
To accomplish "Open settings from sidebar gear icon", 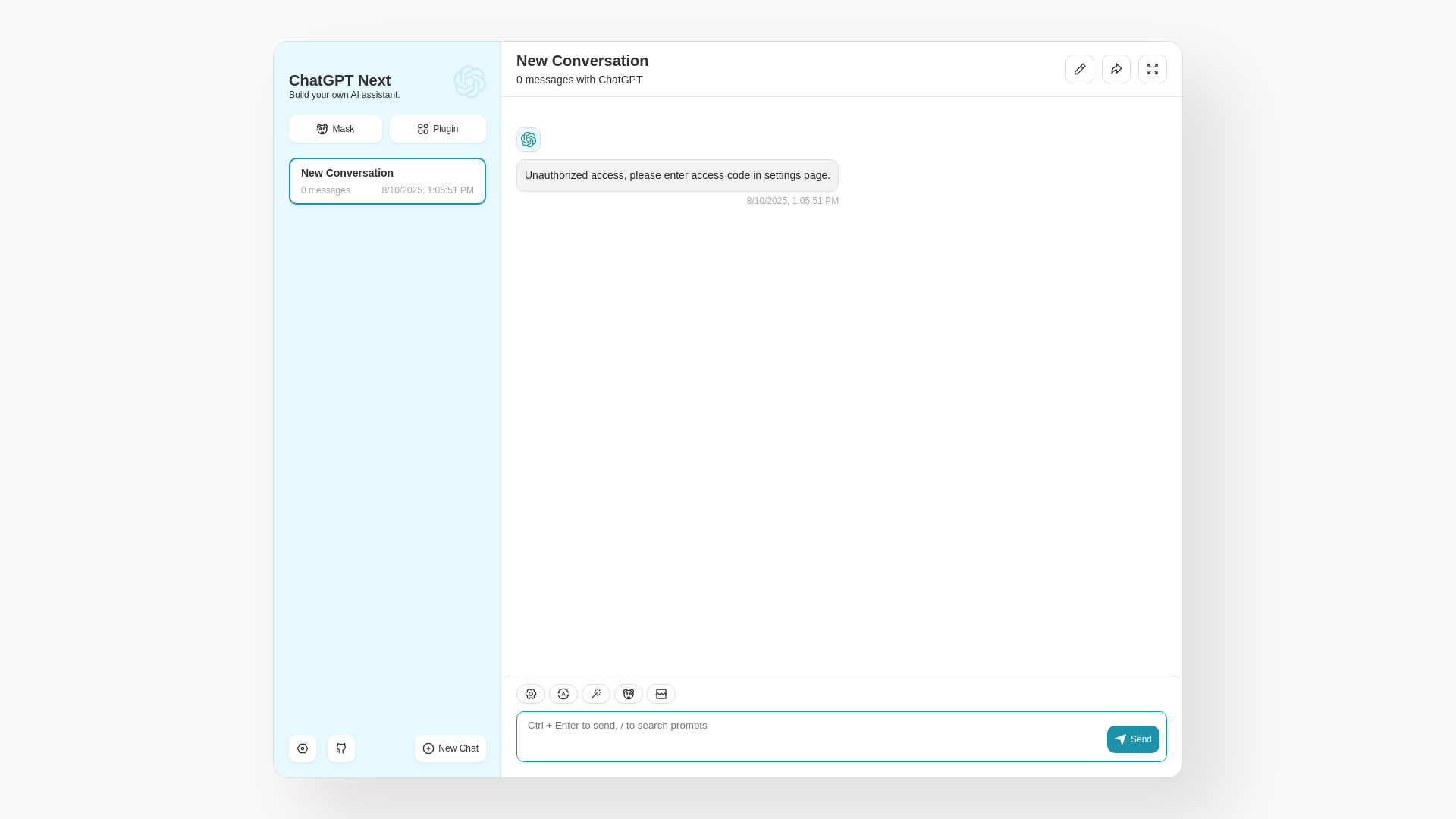I will [303, 748].
